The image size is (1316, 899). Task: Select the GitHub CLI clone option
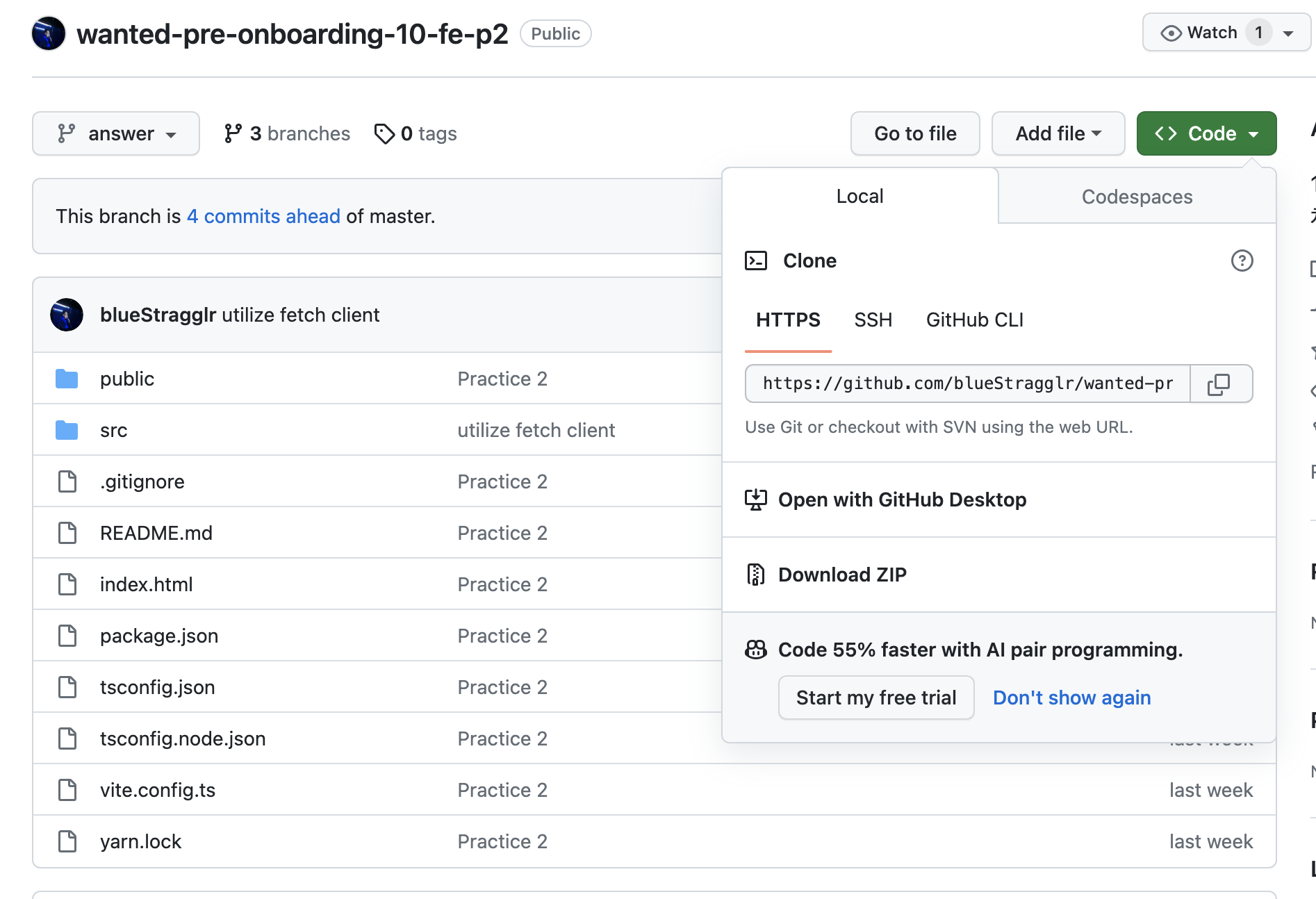974,320
